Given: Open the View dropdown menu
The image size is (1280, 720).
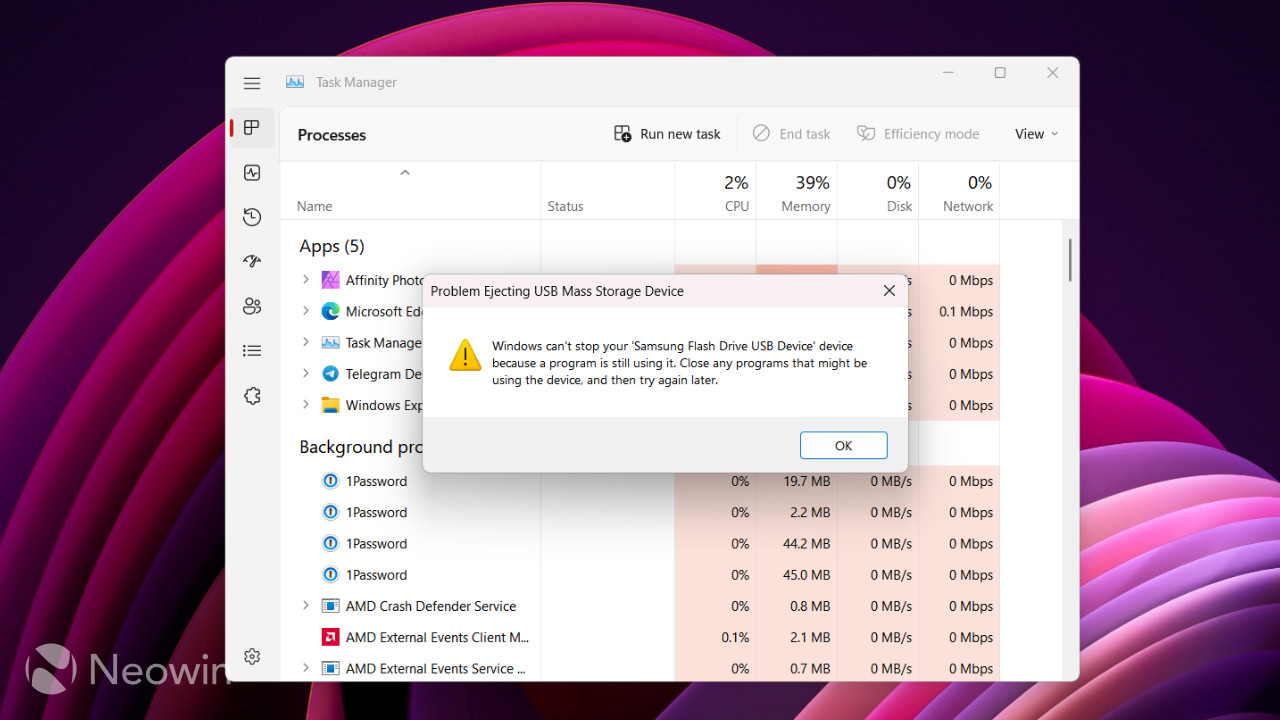Looking at the screenshot, I should [1036, 134].
